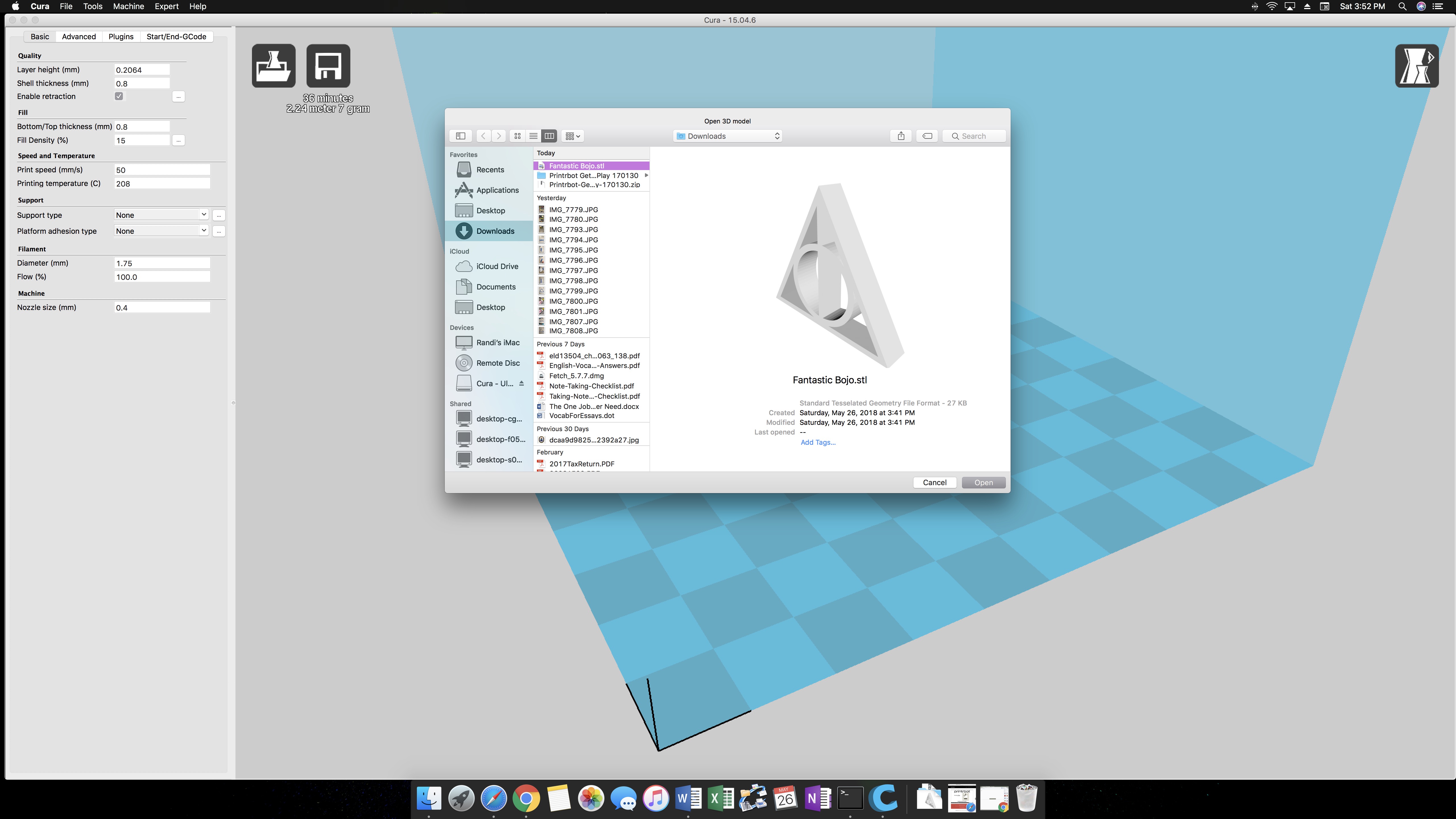Select iCloud Drive in the sidebar
1456x819 pixels.
(489, 266)
